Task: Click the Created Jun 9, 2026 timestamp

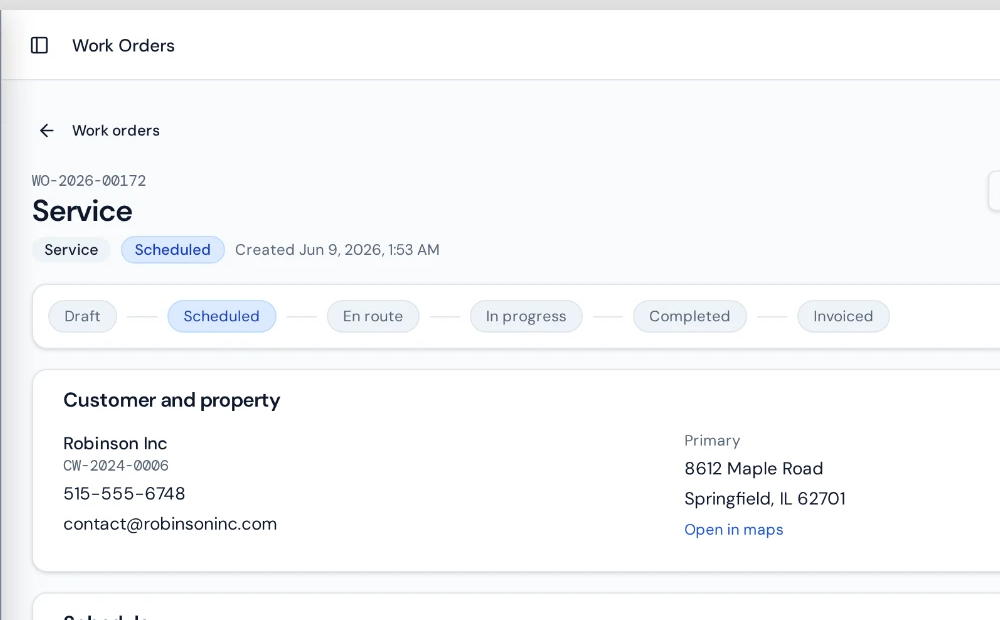Action: pyautogui.click(x=337, y=250)
